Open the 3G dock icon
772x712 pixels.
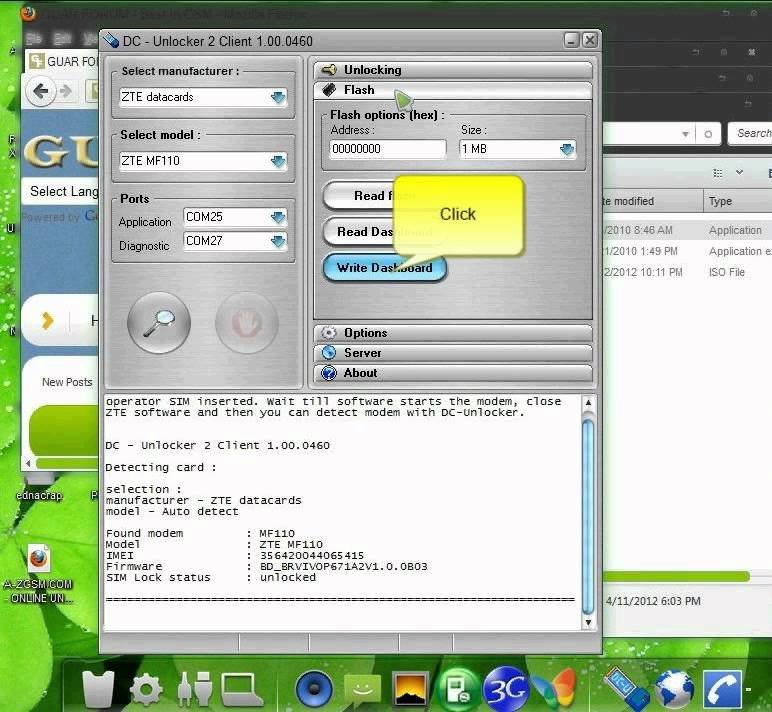pyautogui.click(x=506, y=688)
